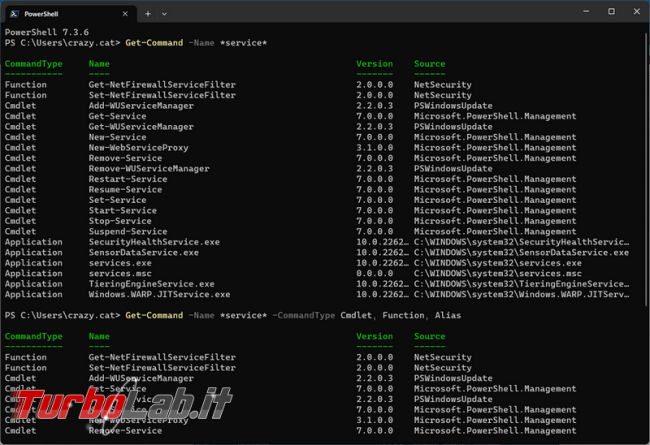Click the 'Set-Service' cmdlet name
Image resolution: width=650 pixels, height=445 pixels.
point(117,200)
